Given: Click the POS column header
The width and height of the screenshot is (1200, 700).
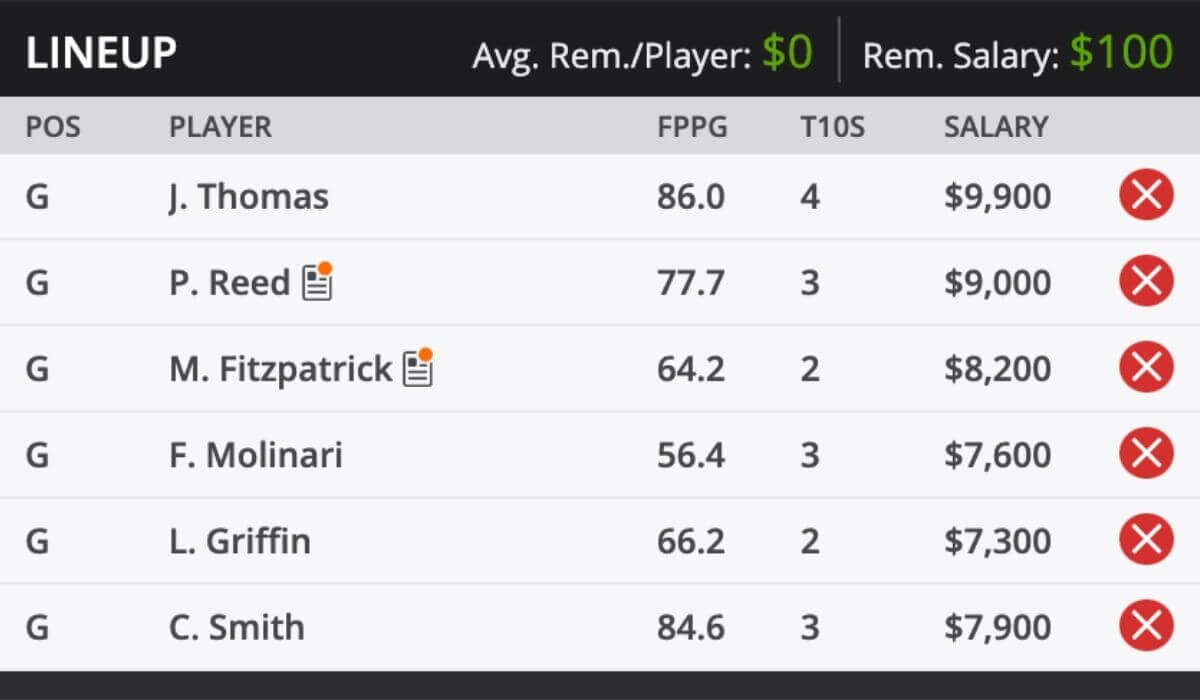Looking at the screenshot, I should [53, 127].
